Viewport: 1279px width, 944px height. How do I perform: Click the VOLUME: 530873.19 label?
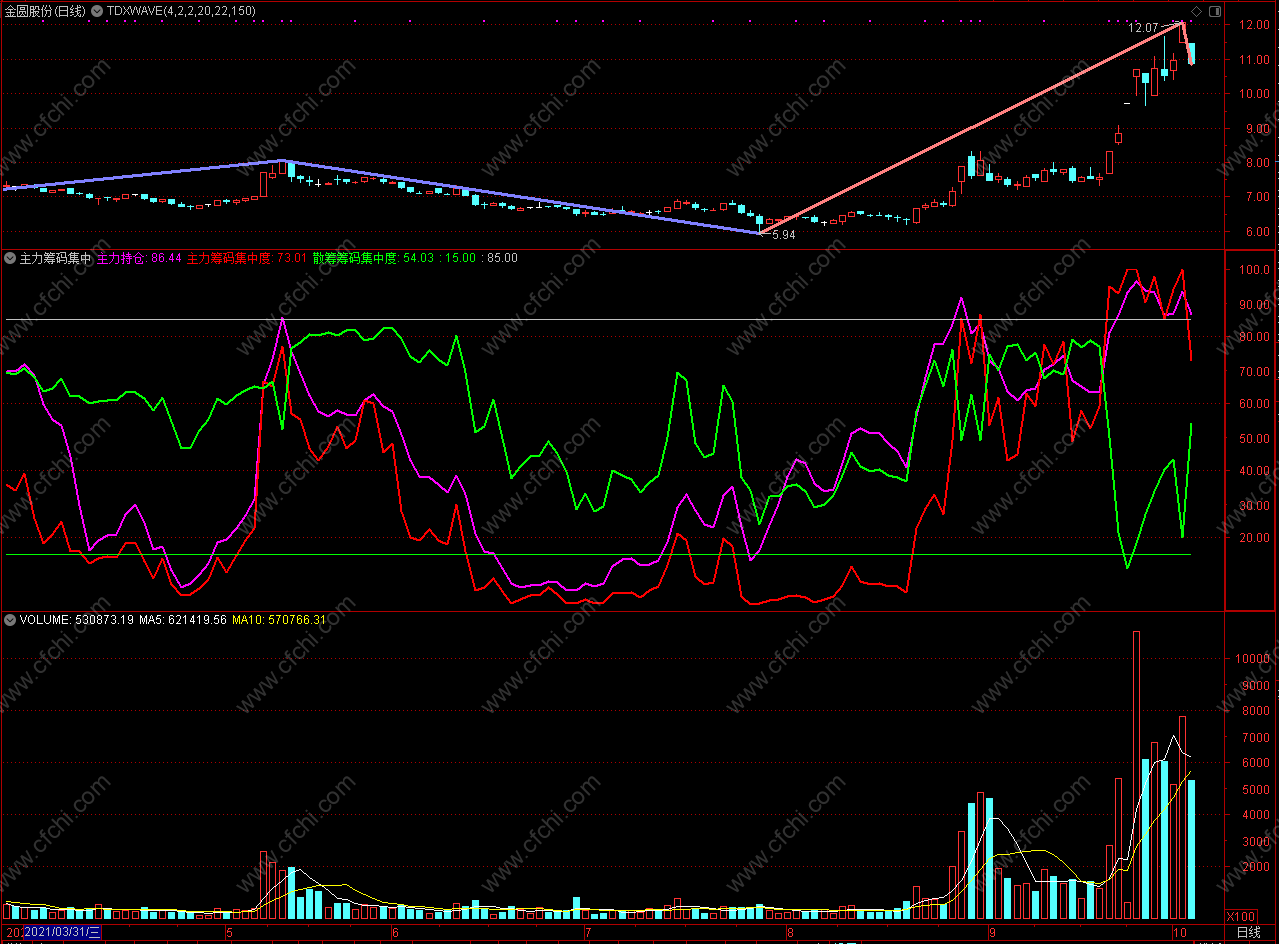pyautogui.click(x=77, y=620)
